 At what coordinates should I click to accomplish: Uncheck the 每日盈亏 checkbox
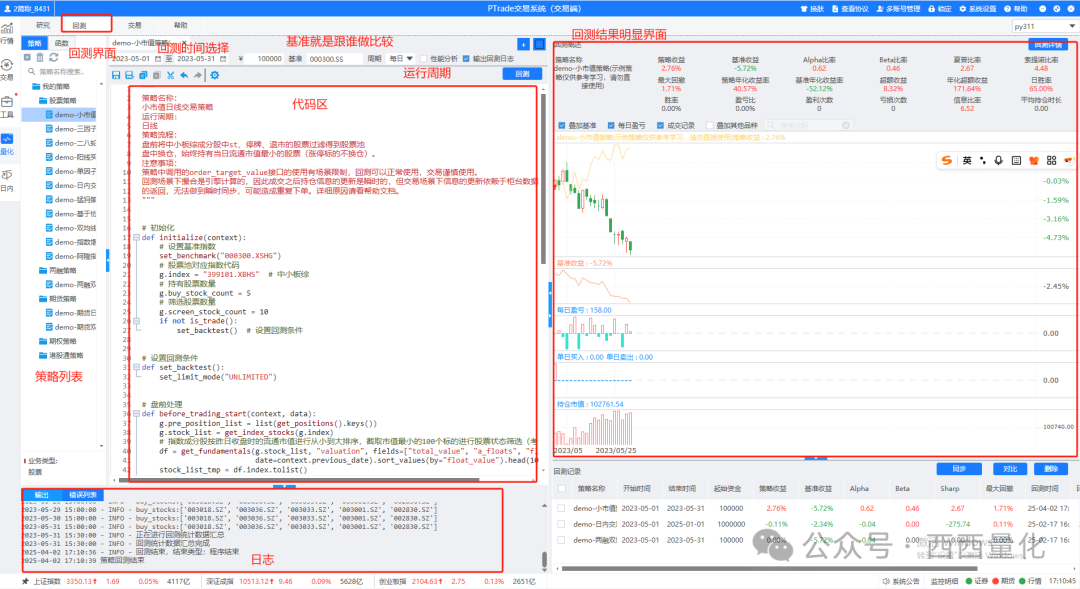[x=611, y=125]
